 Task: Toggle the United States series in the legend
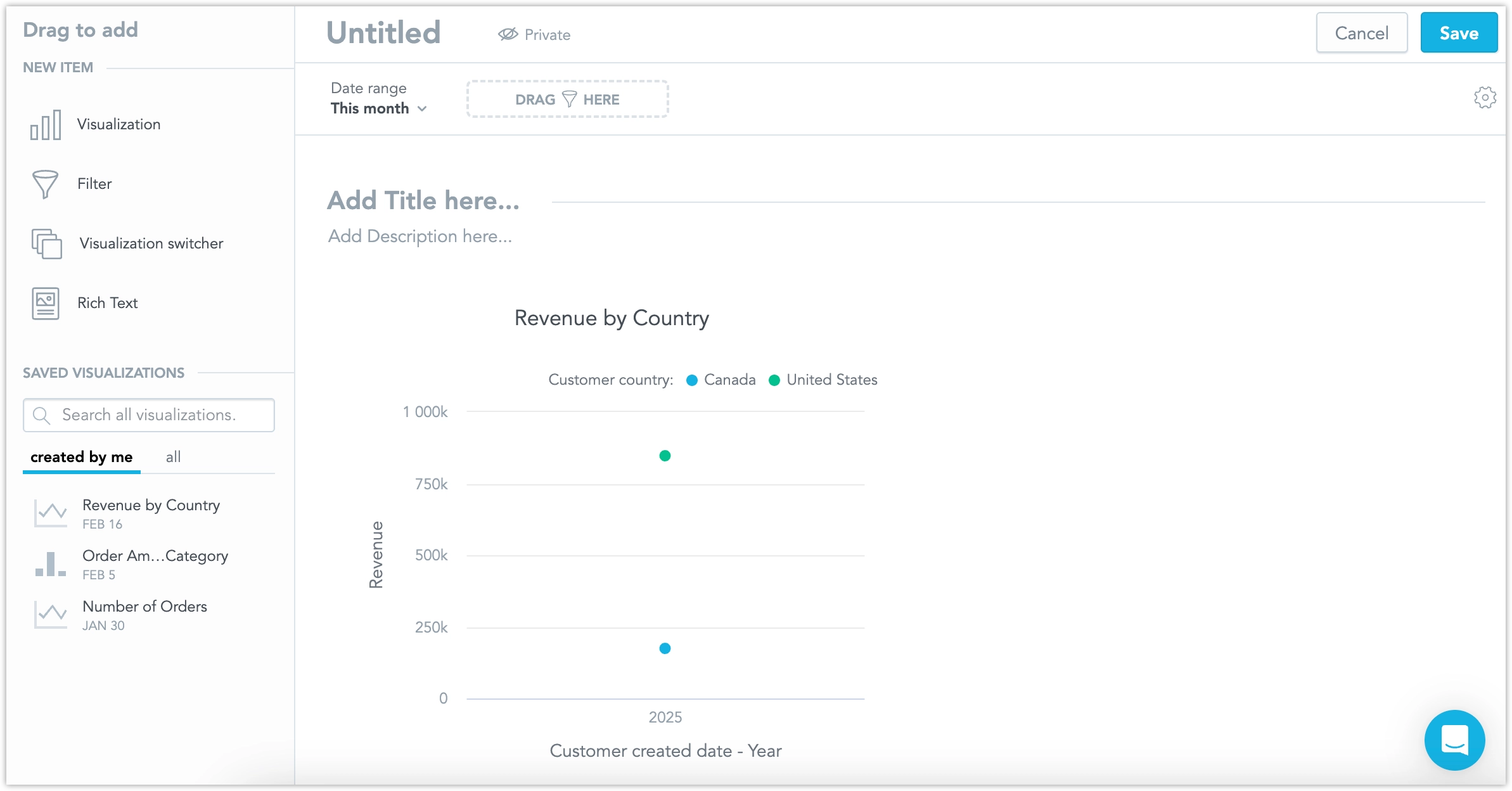822,380
